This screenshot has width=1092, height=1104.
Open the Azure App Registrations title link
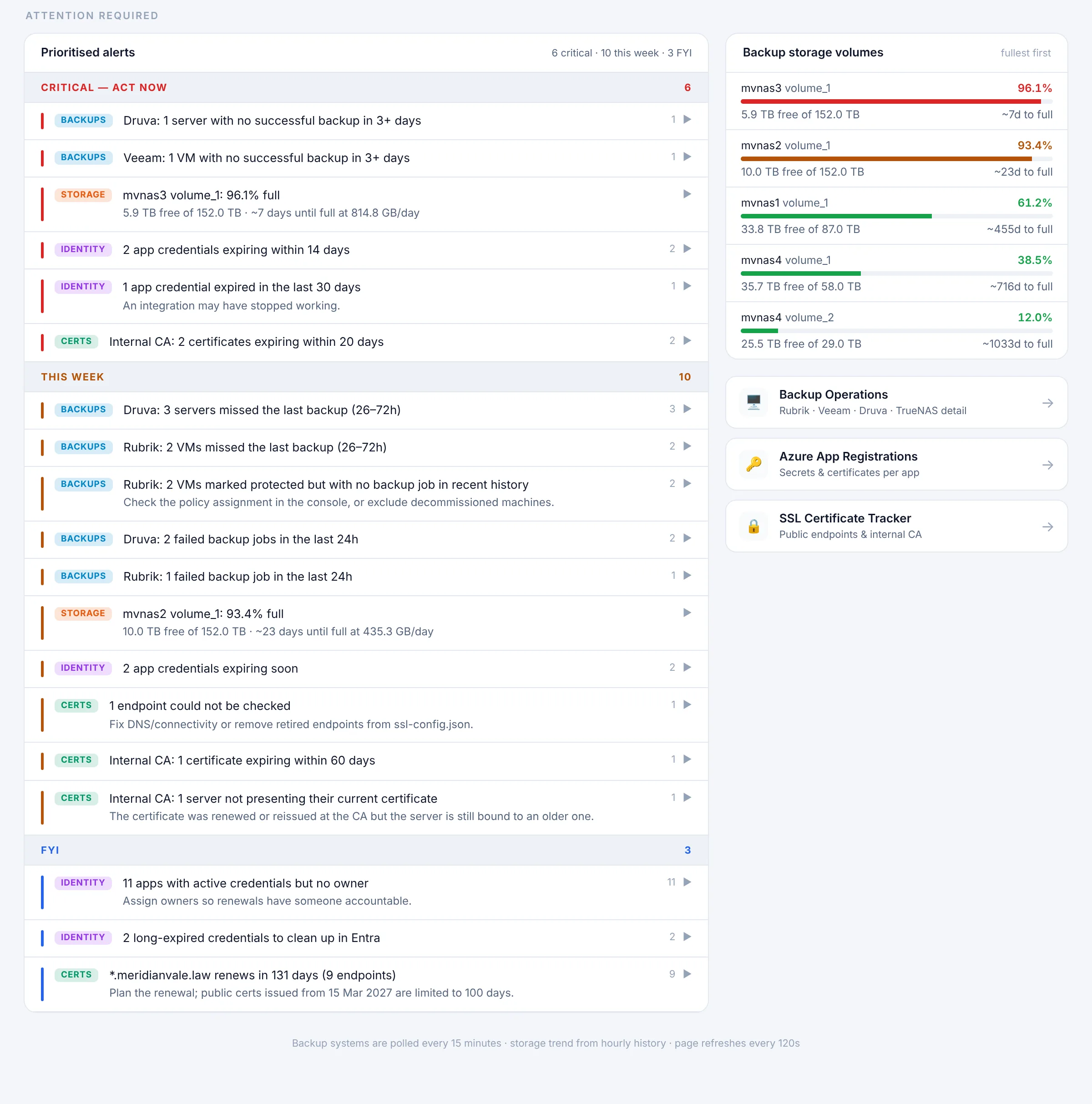[848, 456]
